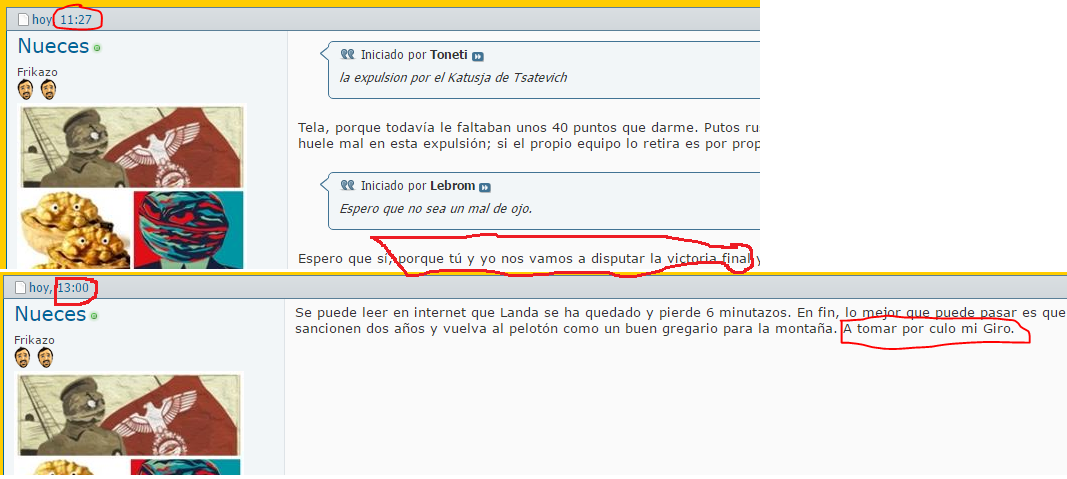Image resolution: width=1067 pixels, height=479 pixels.
Task: Click the quote marks icon in Toneti quote
Action: [x=348, y=54]
